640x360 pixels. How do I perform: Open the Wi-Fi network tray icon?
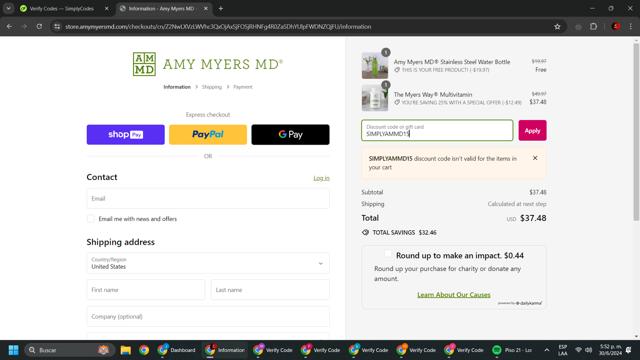pyautogui.click(x=578, y=350)
